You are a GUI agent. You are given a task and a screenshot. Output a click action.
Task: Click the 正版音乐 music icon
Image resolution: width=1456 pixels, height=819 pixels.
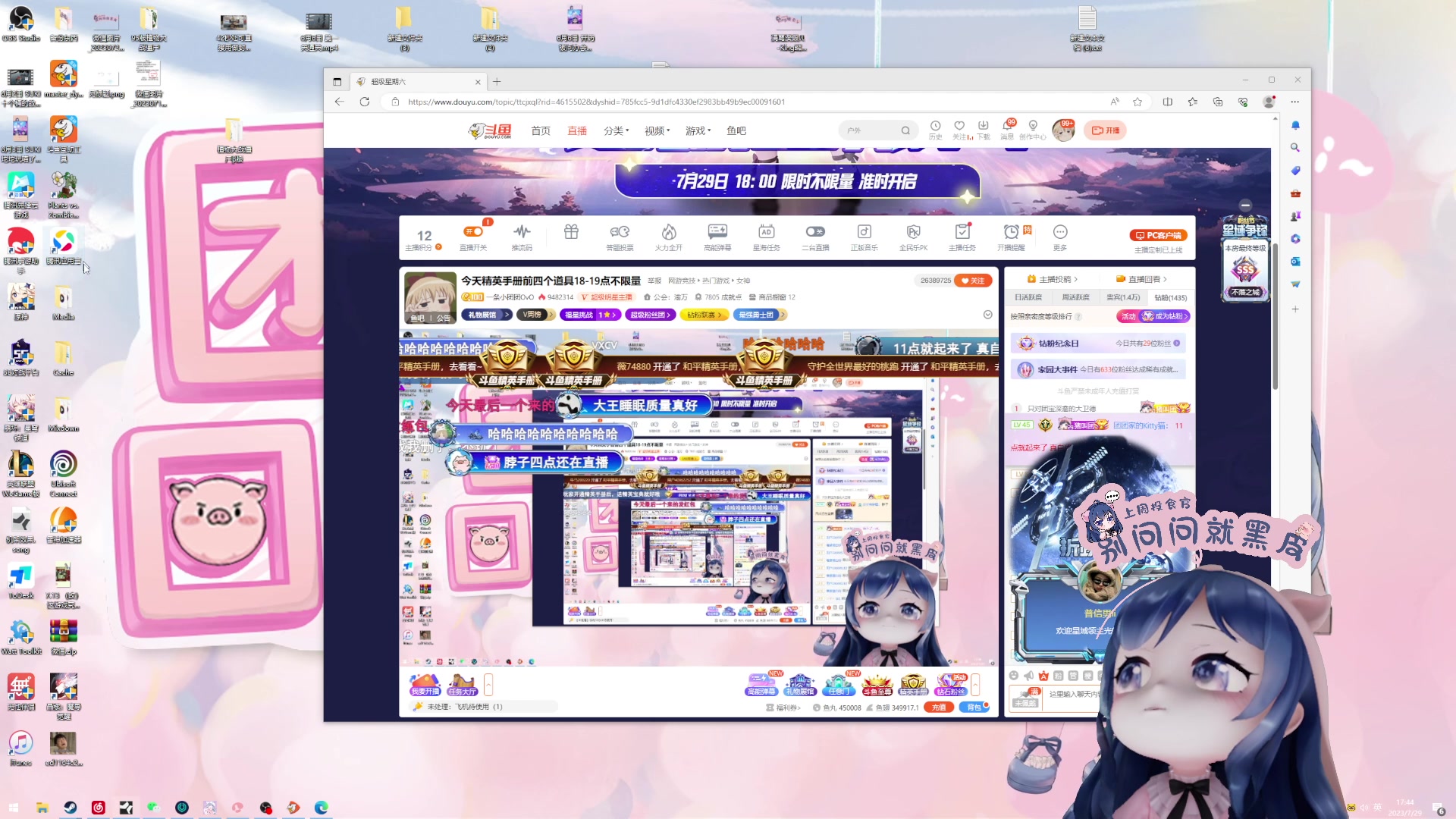coord(864,232)
